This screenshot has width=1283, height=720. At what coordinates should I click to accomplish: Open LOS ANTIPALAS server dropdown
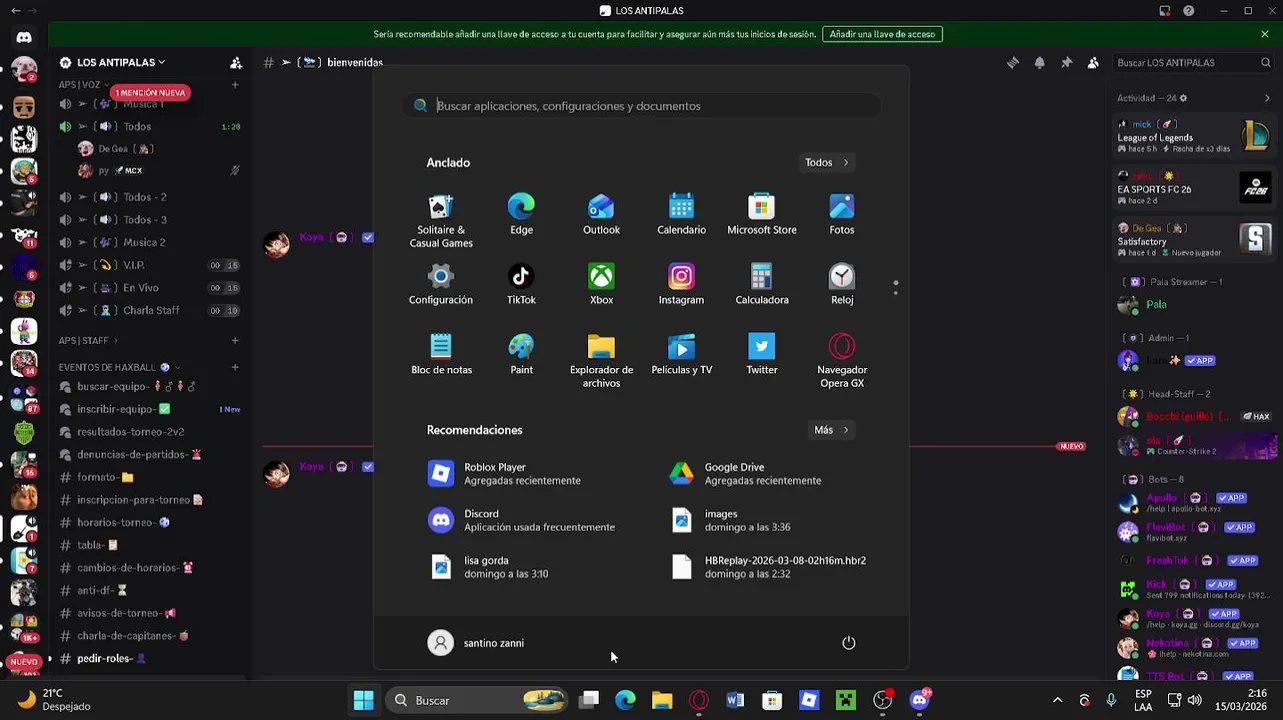coord(120,62)
